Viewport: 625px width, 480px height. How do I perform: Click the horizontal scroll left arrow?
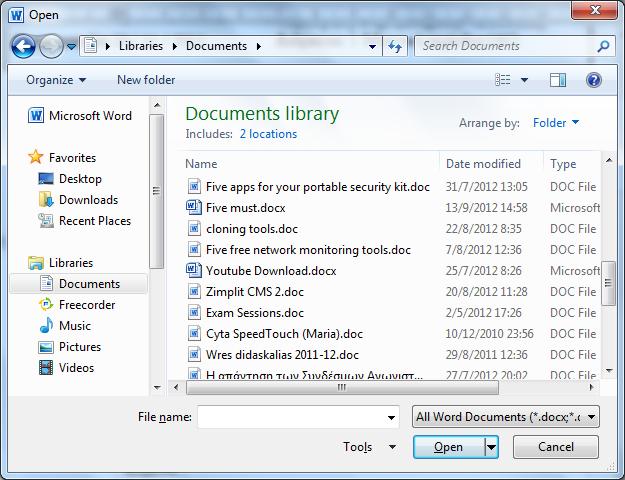point(176,387)
